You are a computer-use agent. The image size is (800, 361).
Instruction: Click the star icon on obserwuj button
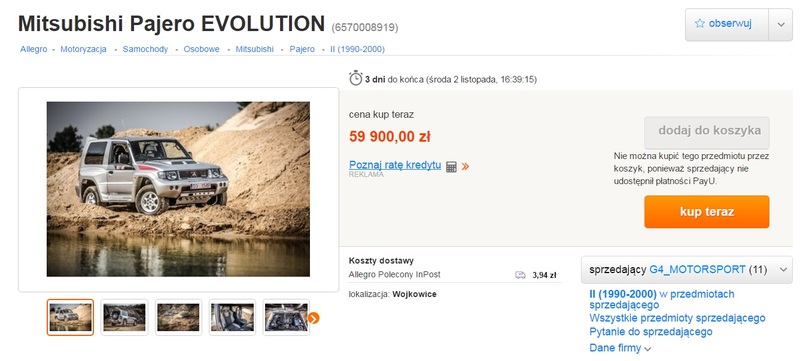click(x=699, y=23)
